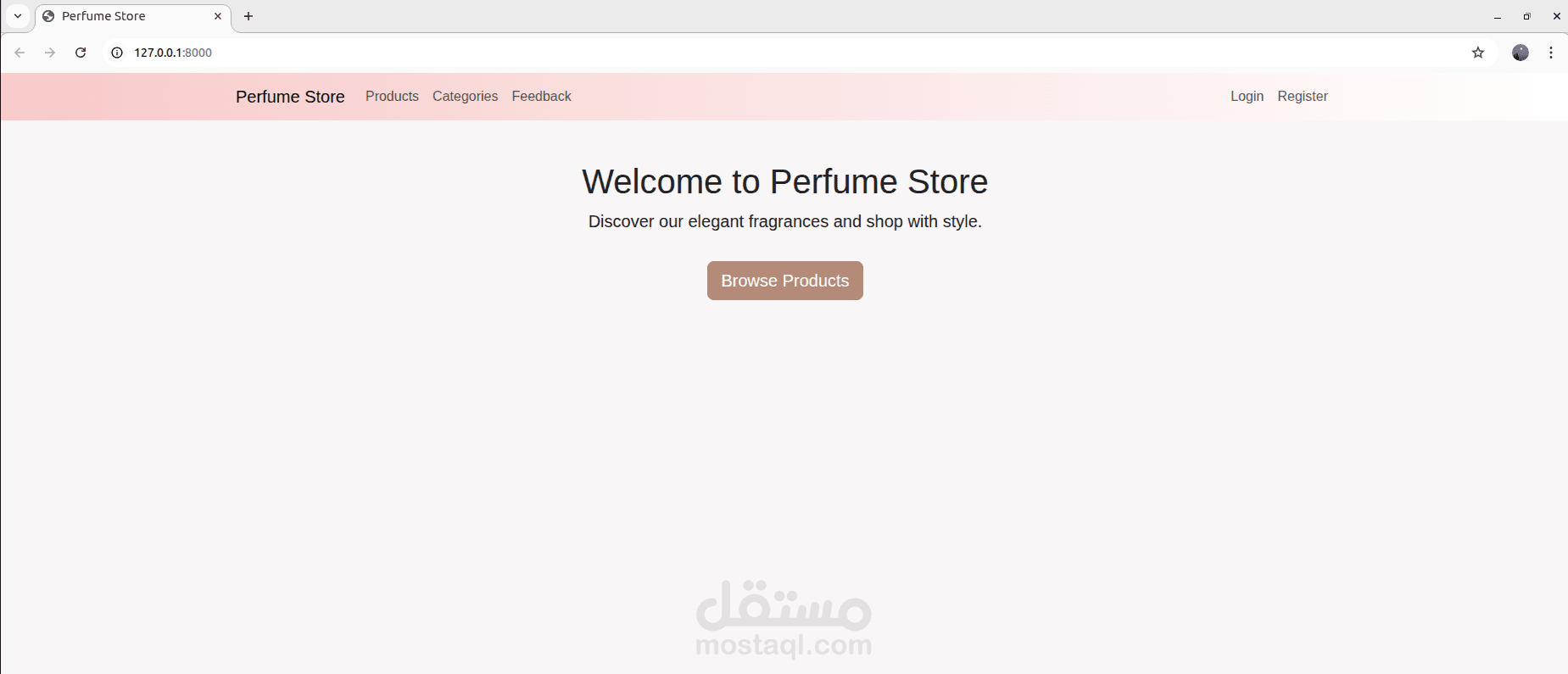Click the Welcome to Perfume Store heading
The height and width of the screenshot is (674, 1568).
pyautogui.click(x=785, y=181)
